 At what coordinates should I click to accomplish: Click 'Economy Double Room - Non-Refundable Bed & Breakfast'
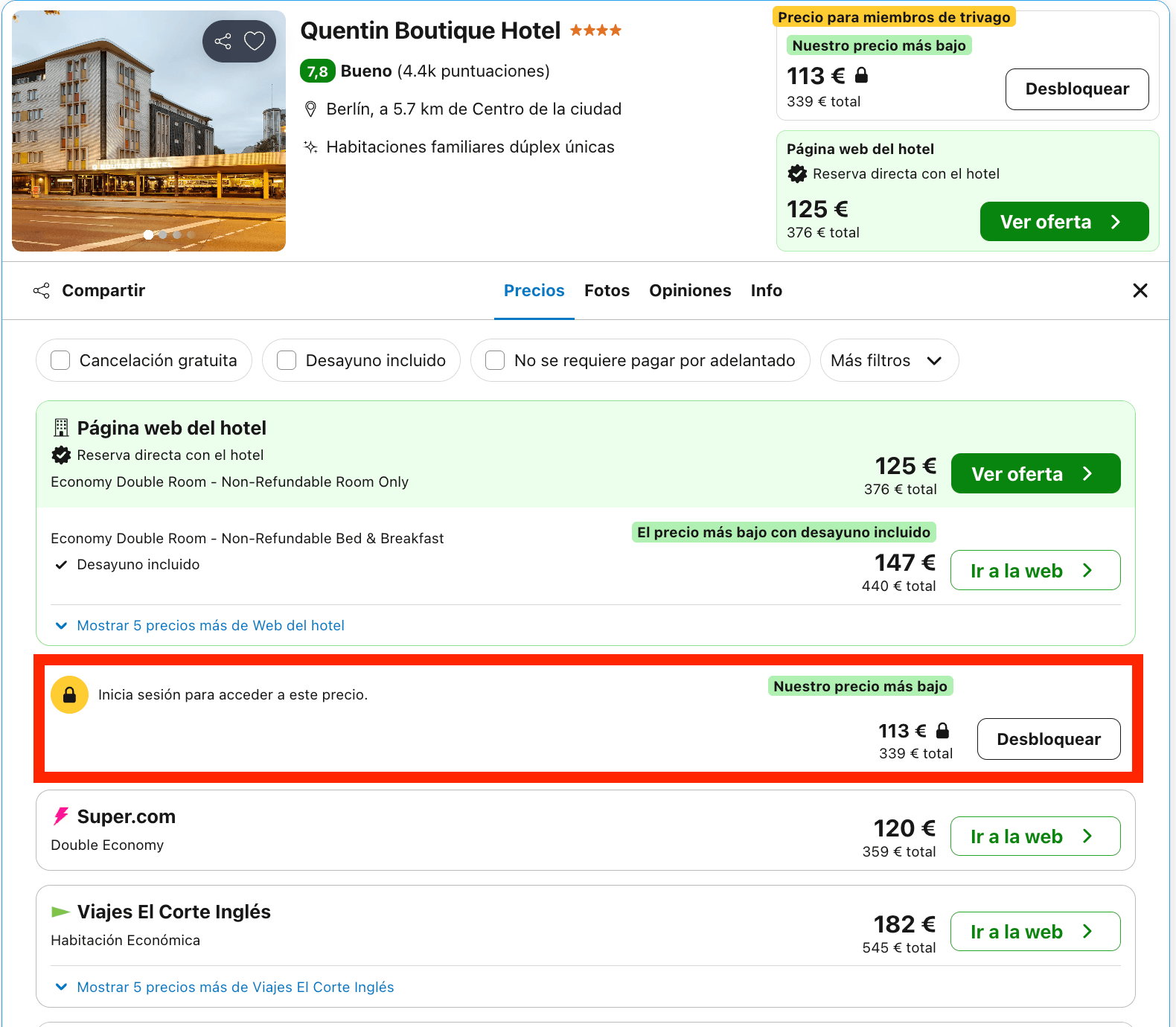pyautogui.click(x=247, y=539)
